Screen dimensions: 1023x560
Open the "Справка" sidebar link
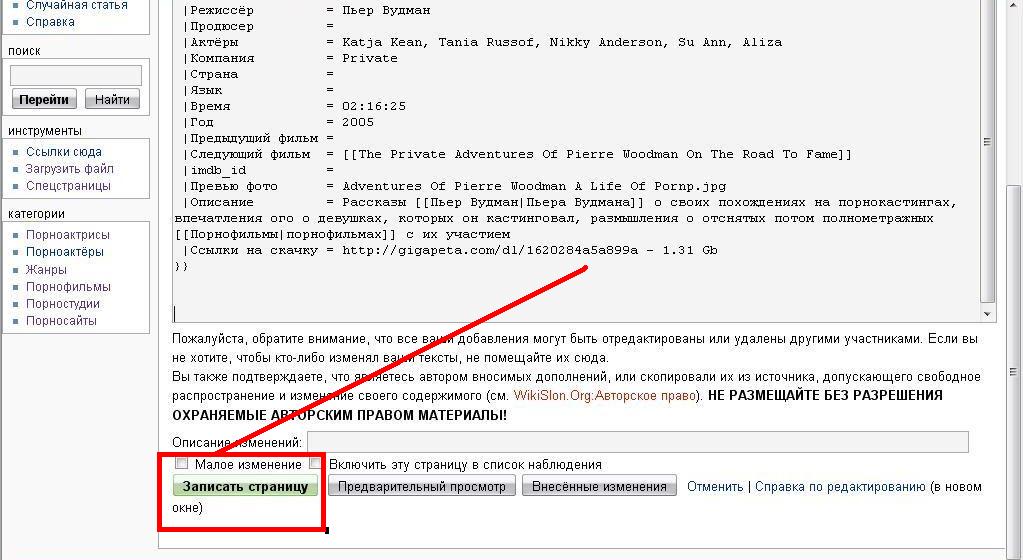(50, 22)
